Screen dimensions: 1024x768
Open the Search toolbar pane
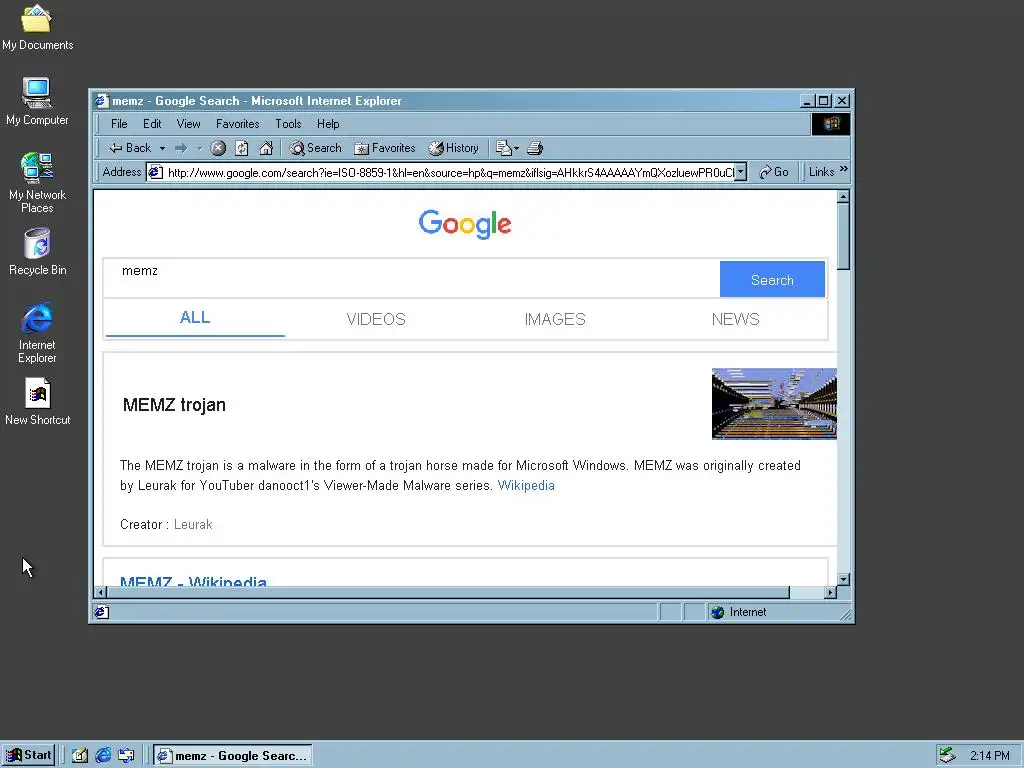(315, 148)
